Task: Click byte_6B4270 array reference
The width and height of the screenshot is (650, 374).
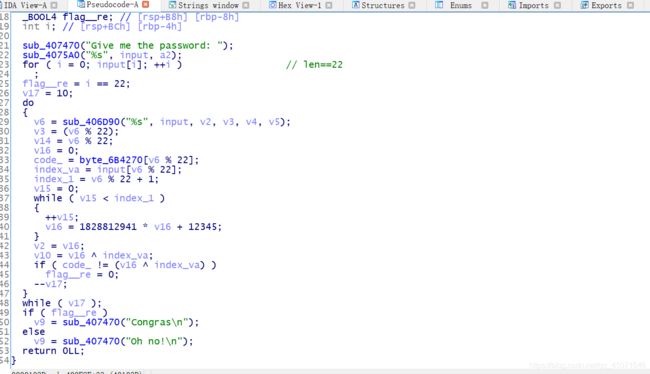Action: coord(111,160)
